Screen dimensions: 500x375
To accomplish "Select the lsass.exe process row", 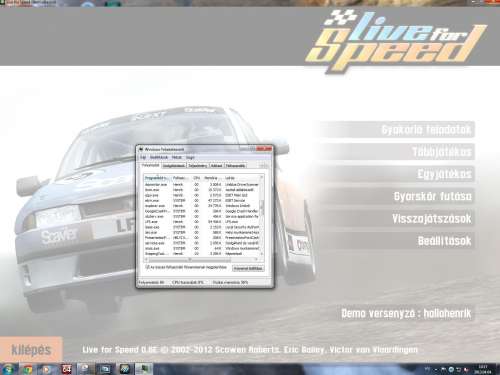I will (x=202, y=227).
